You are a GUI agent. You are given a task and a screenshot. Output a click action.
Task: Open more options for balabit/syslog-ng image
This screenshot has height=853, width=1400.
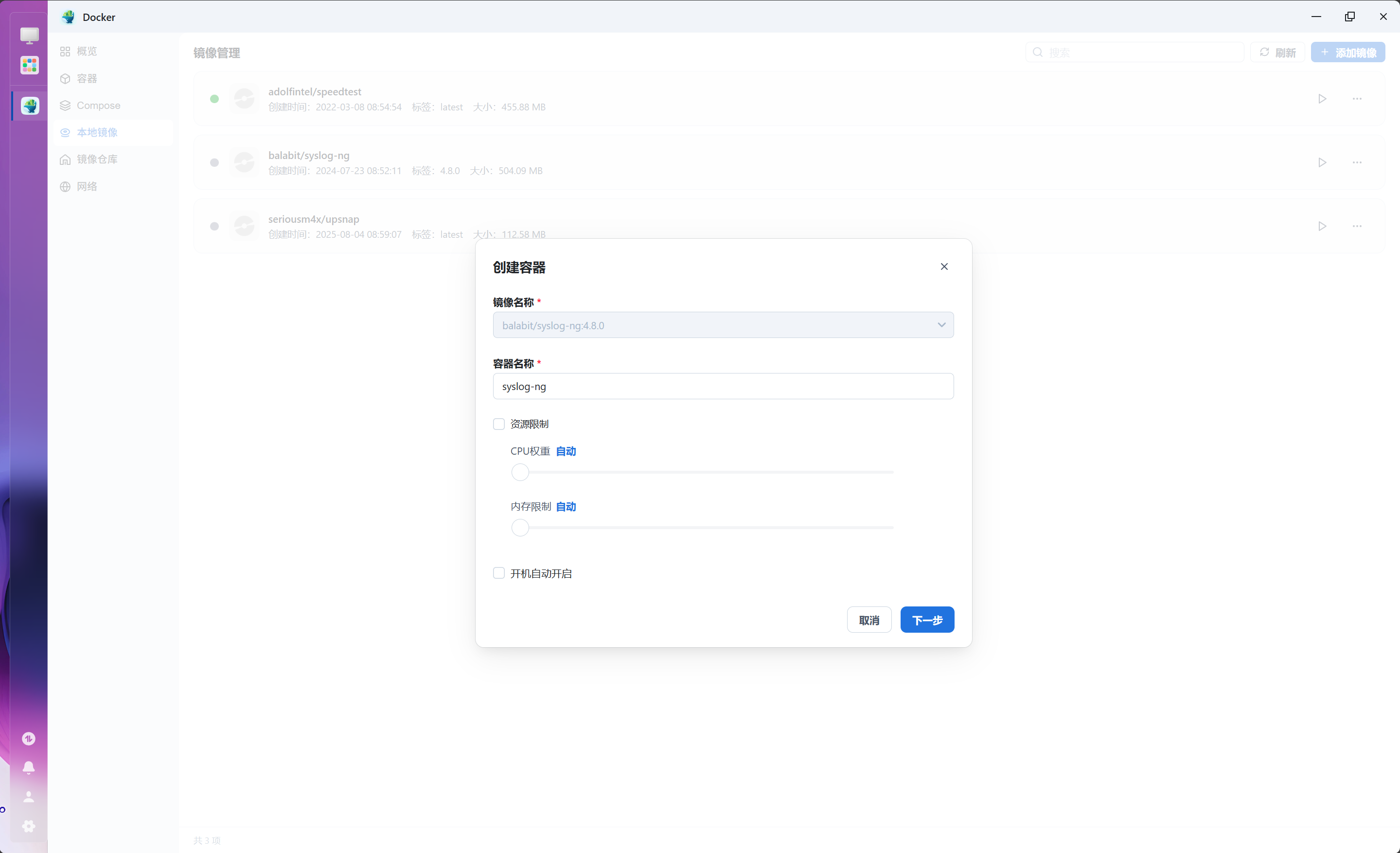(x=1357, y=162)
